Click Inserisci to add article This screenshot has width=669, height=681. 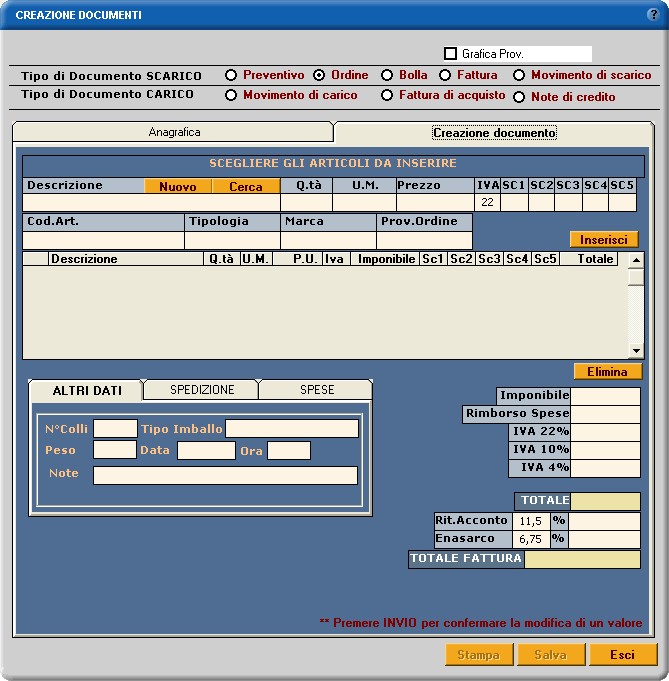603,240
